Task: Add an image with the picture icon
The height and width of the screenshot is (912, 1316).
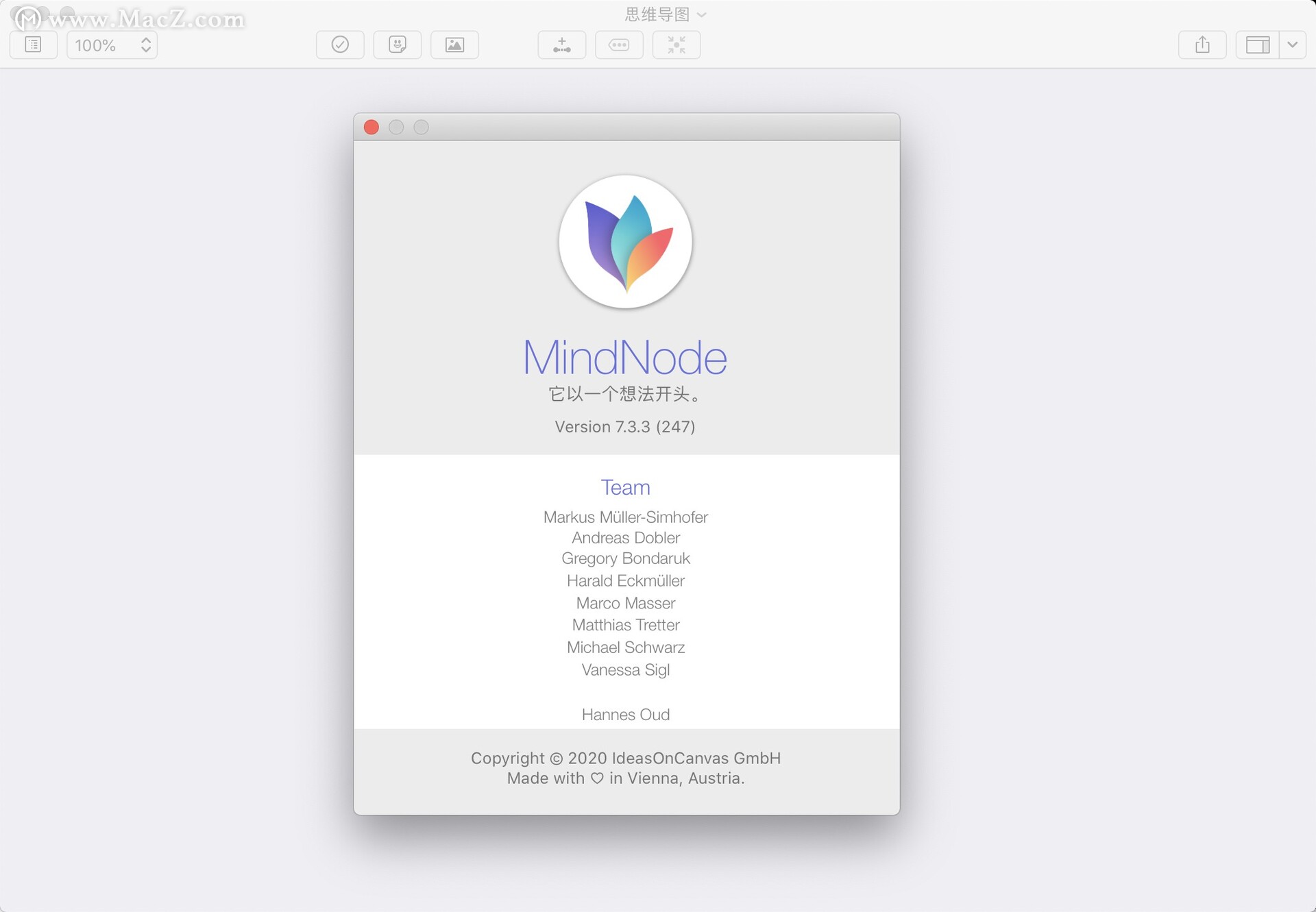Action: tap(454, 45)
